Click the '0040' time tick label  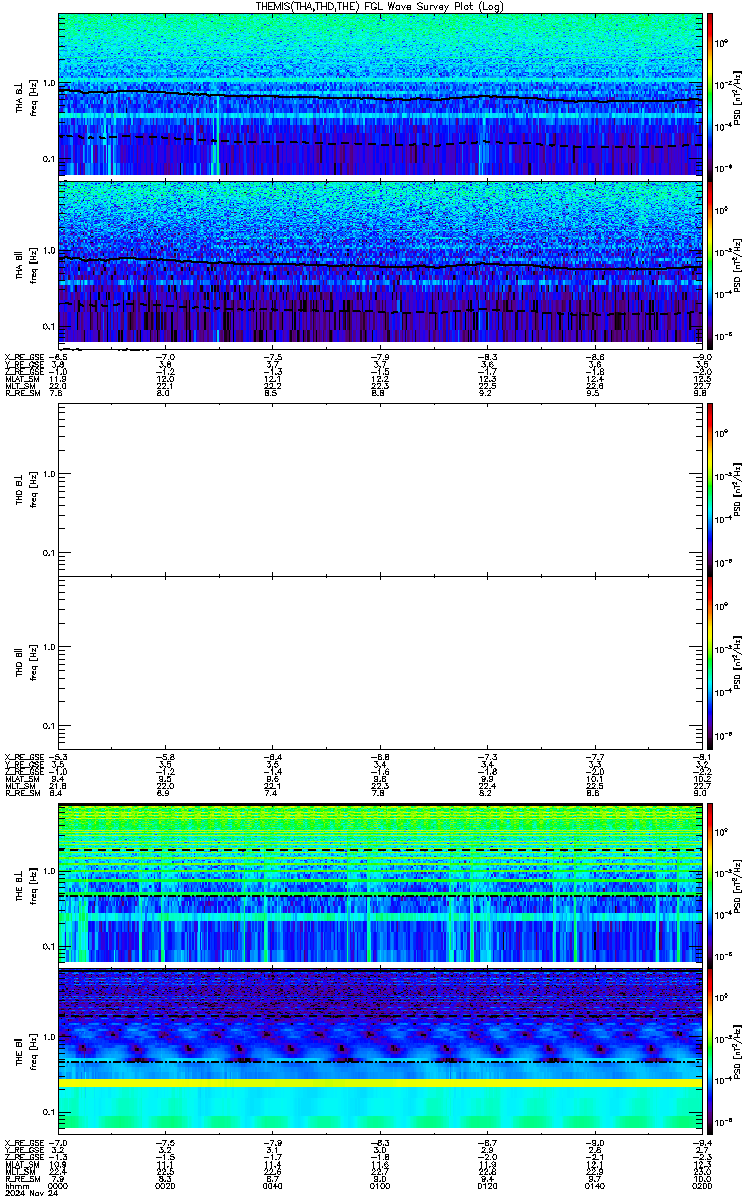click(273, 1184)
